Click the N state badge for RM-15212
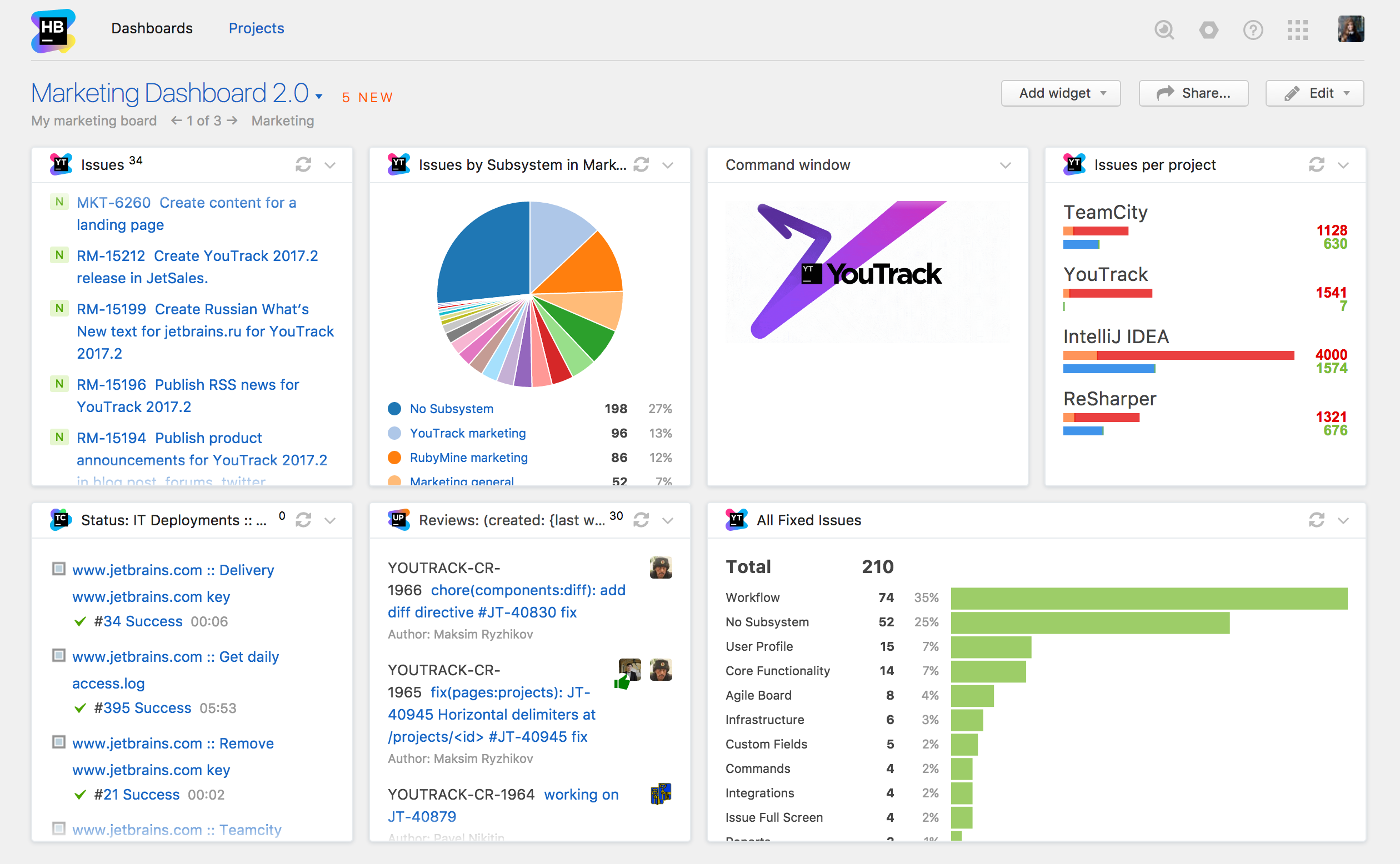The image size is (1400, 864). coord(59,255)
